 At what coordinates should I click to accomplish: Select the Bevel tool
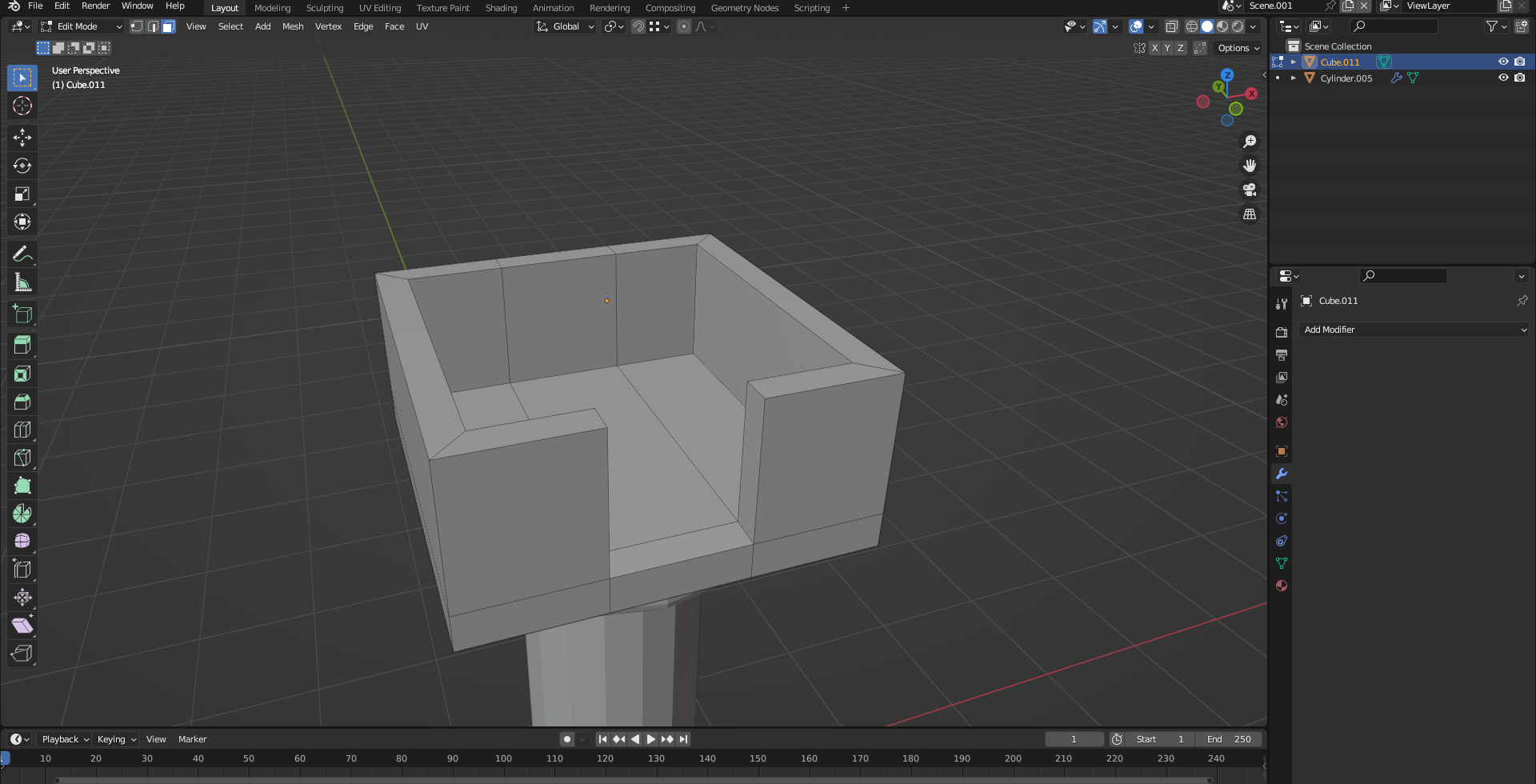22,402
